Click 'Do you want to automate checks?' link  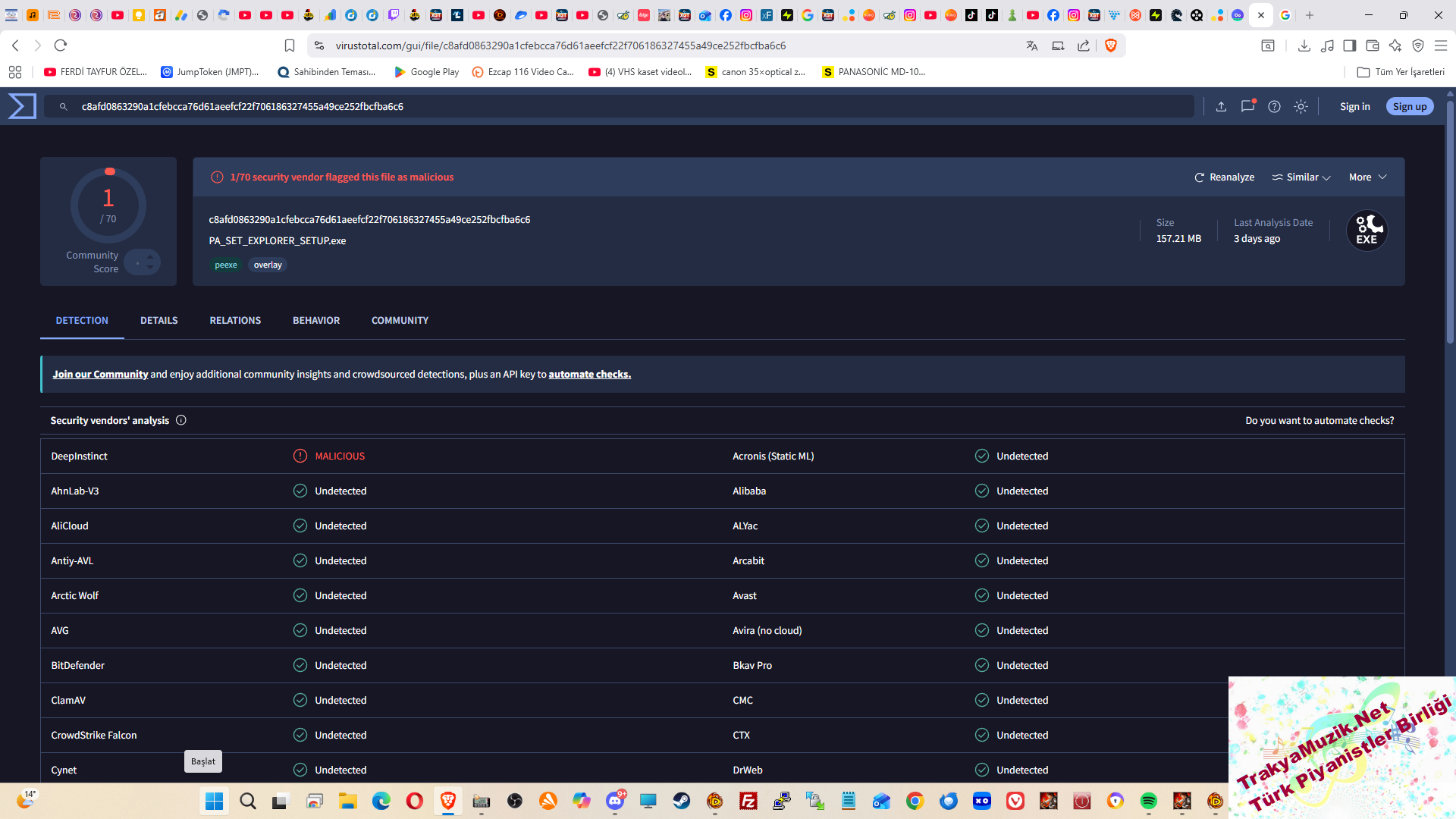pos(1319,421)
